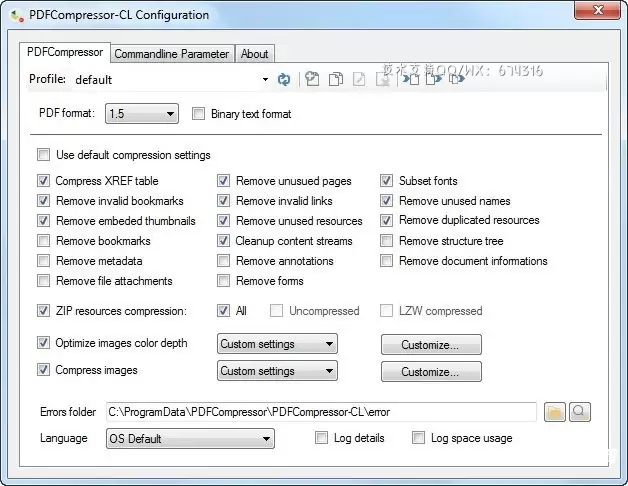This screenshot has width=628, height=486.
Task: Check Remove metadata box
Action: (x=43, y=261)
